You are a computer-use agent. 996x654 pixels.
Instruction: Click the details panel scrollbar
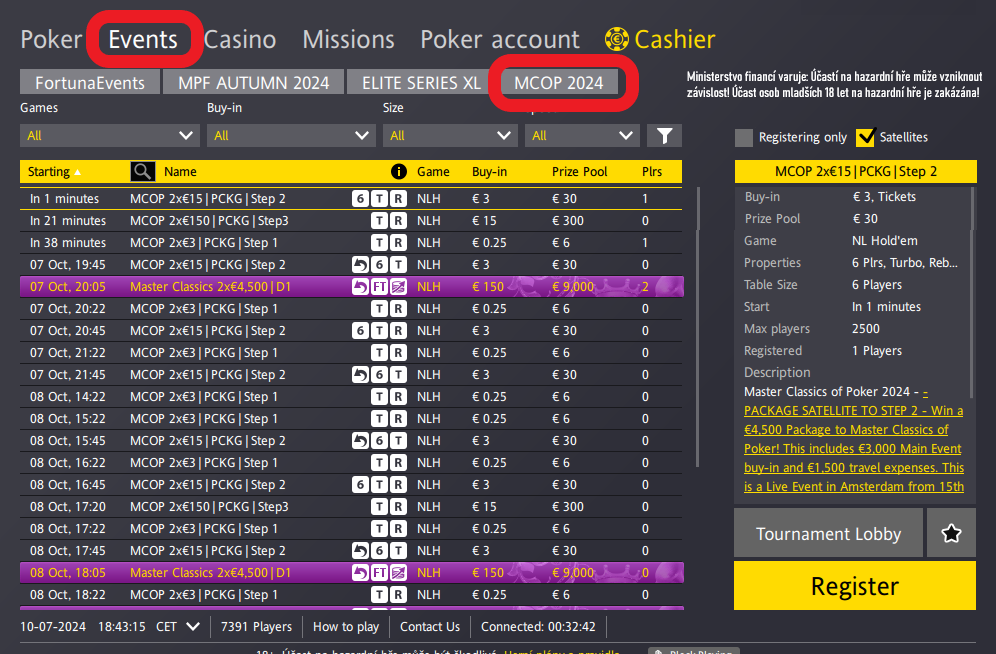[x=971, y=292]
